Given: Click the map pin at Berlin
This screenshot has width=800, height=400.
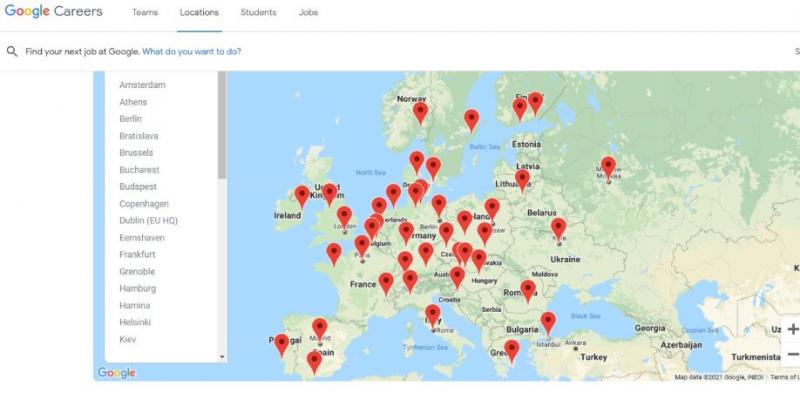Looking at the screenshot, I should point(439,207).
